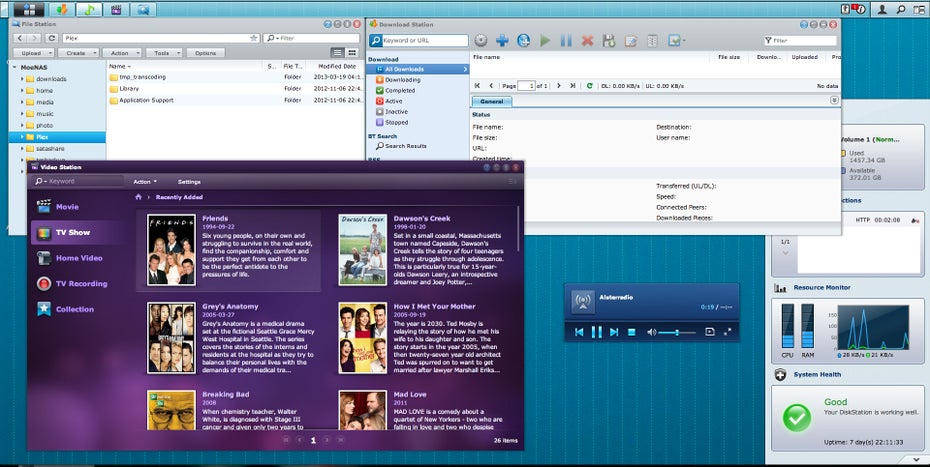
Task: Collapse the MoeNAS tree root
Action: click(15, 67)
